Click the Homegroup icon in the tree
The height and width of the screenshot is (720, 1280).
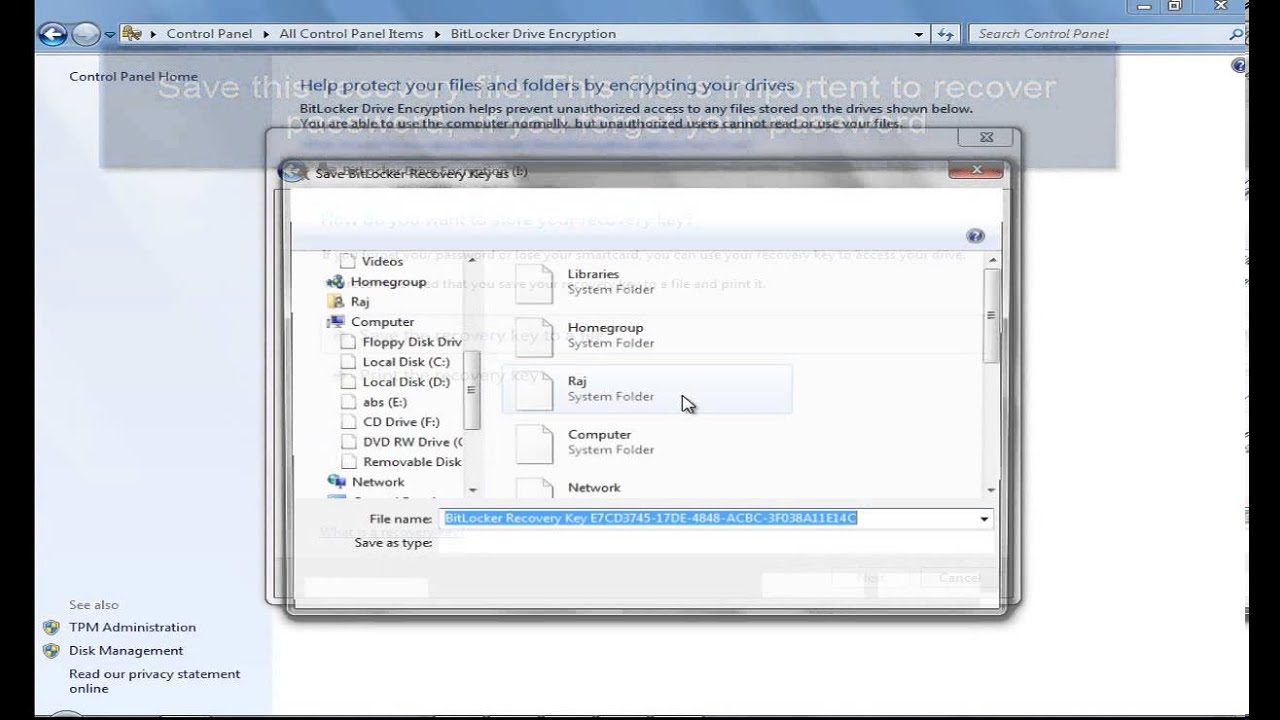point(336,282)
